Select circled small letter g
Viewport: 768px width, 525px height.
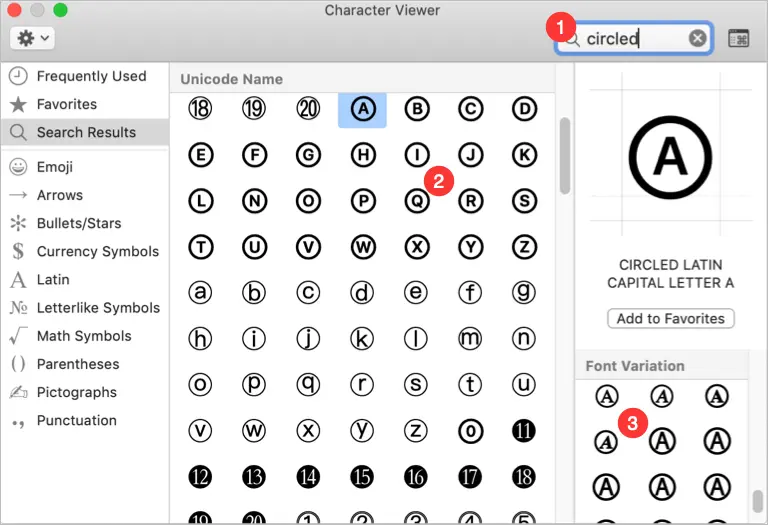click(x=523, y=292)
